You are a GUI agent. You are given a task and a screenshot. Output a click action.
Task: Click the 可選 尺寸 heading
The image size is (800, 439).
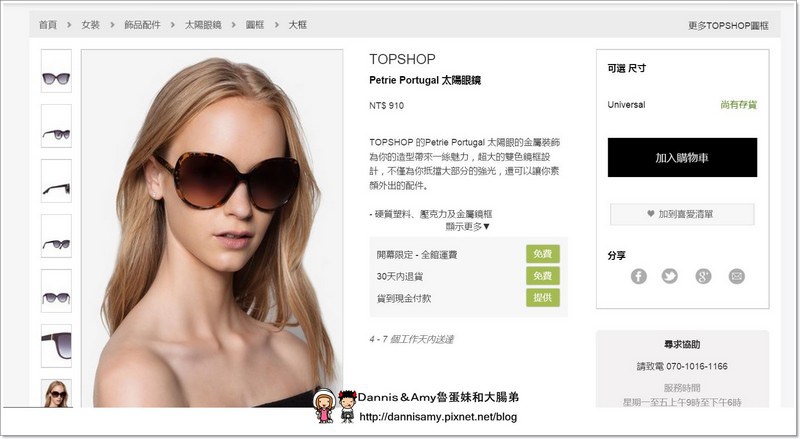tap(627, 68)
